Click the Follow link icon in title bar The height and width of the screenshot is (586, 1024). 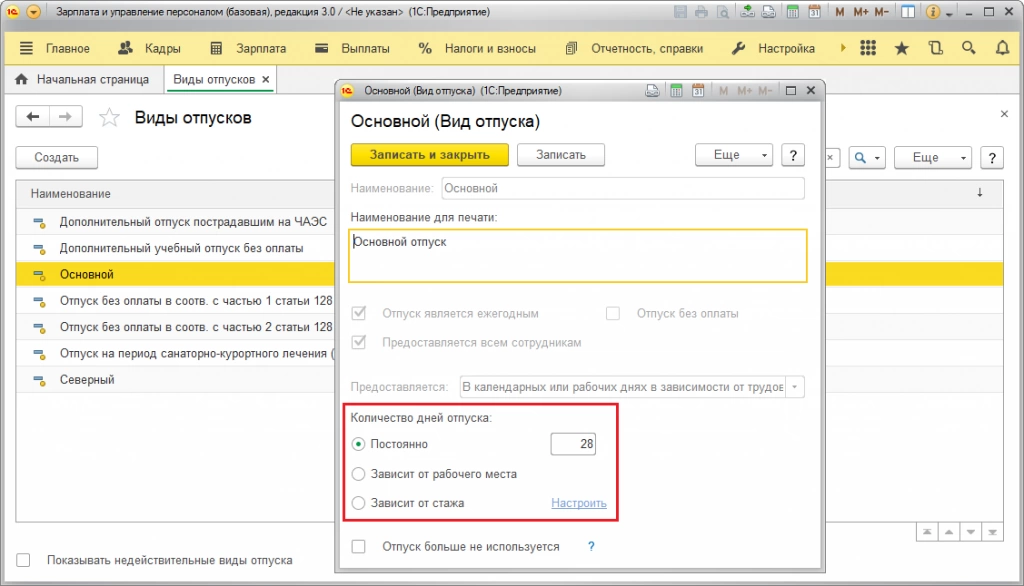coord(769,12)
